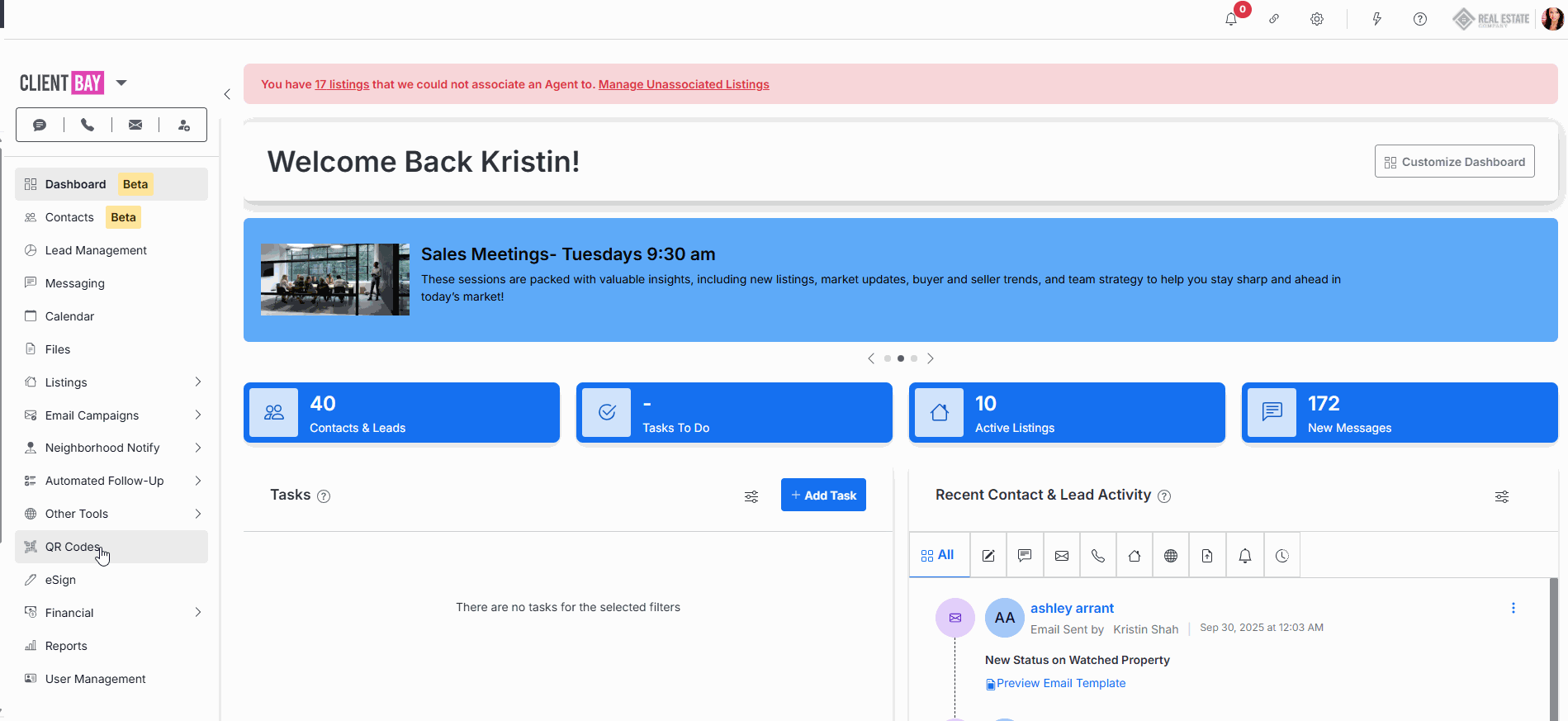The image size is (1568, 721).
Task: Click the activity feed vertical scrollbar
Action: pos(1553,644)
